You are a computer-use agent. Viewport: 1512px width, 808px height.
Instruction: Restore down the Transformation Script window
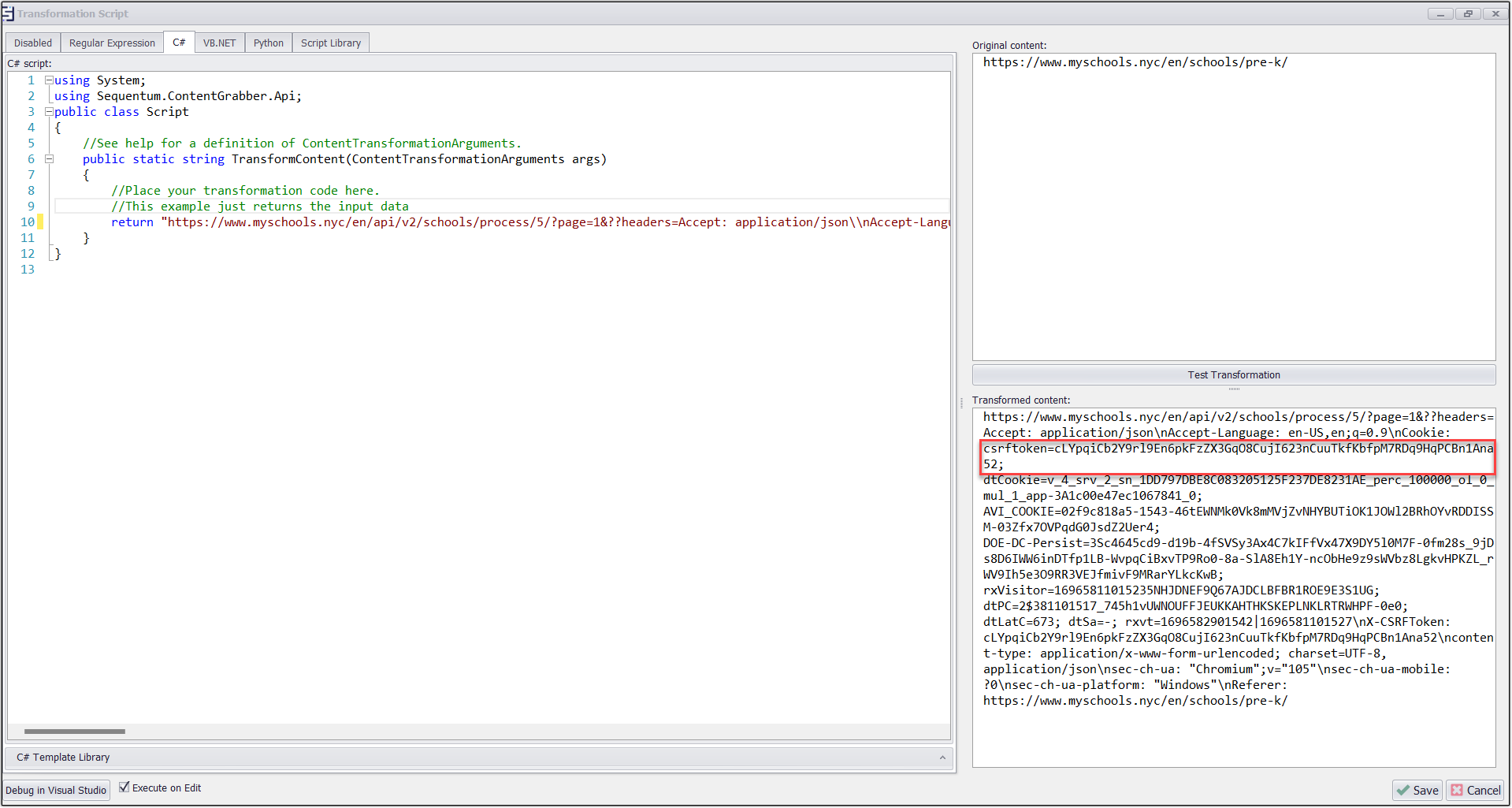(1468, 13)
